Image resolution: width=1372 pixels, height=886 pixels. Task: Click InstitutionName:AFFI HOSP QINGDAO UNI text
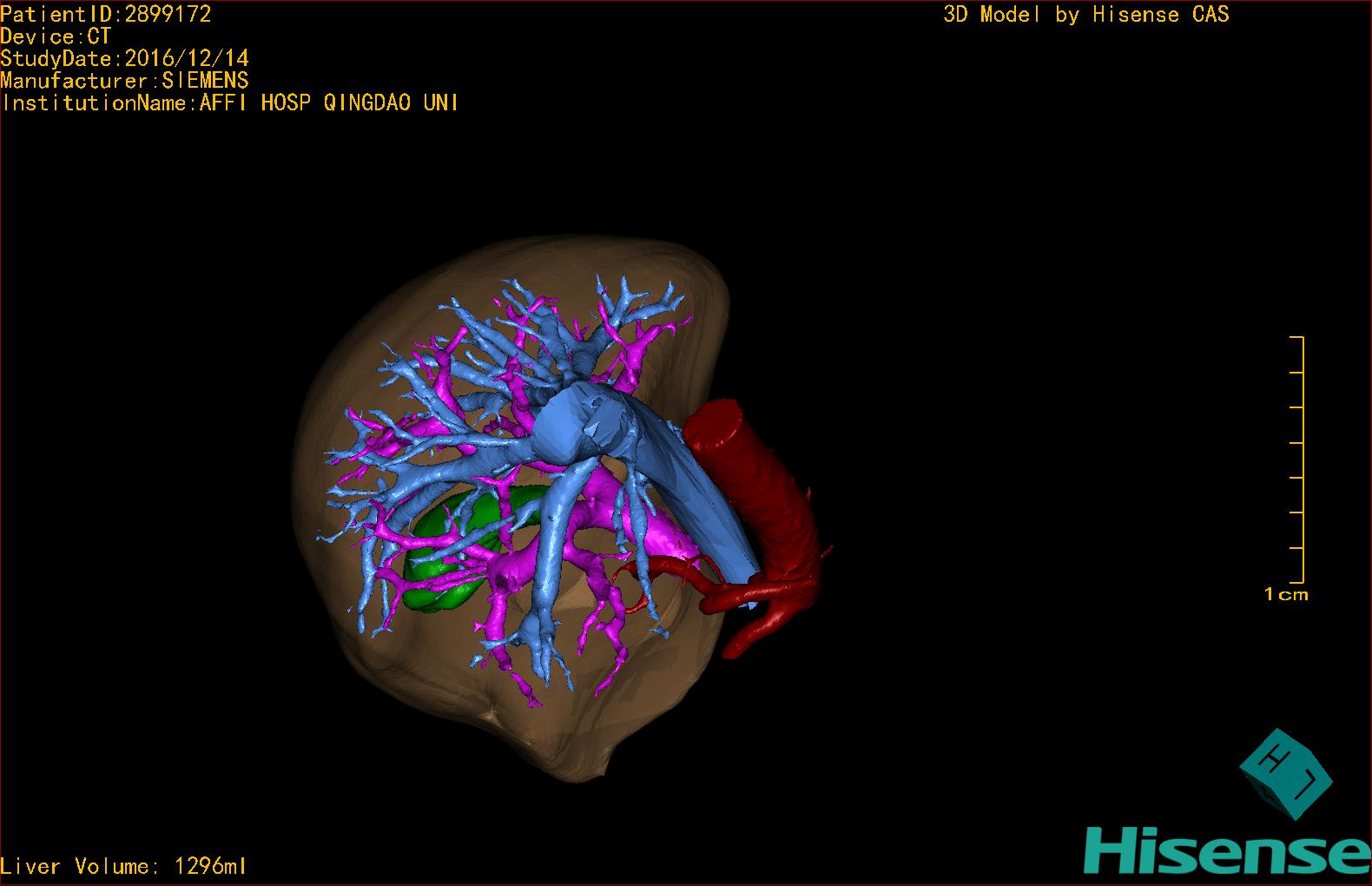[230, 102]
